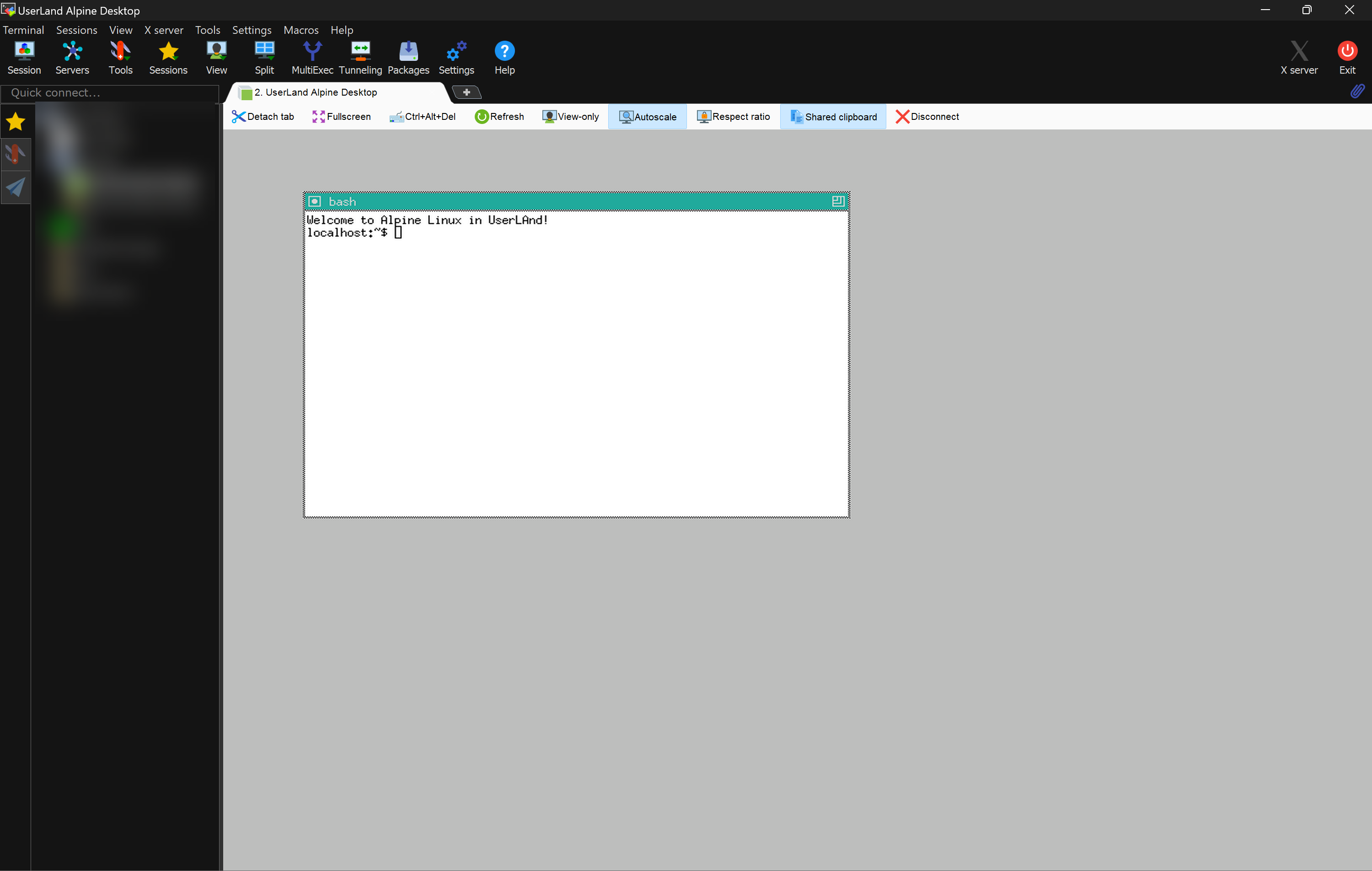Open the View menu in the menu bar
Image resolution: width=1372 pixels, height=871 pixels.
[x=121, y=30]
